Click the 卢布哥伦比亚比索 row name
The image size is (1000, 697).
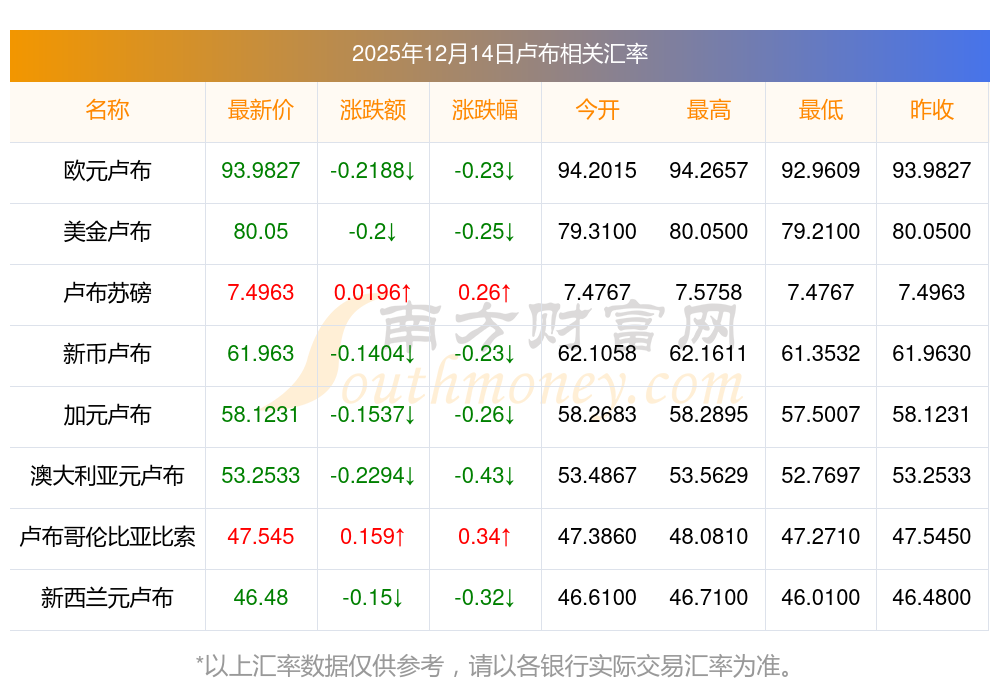tap(107, 537)
